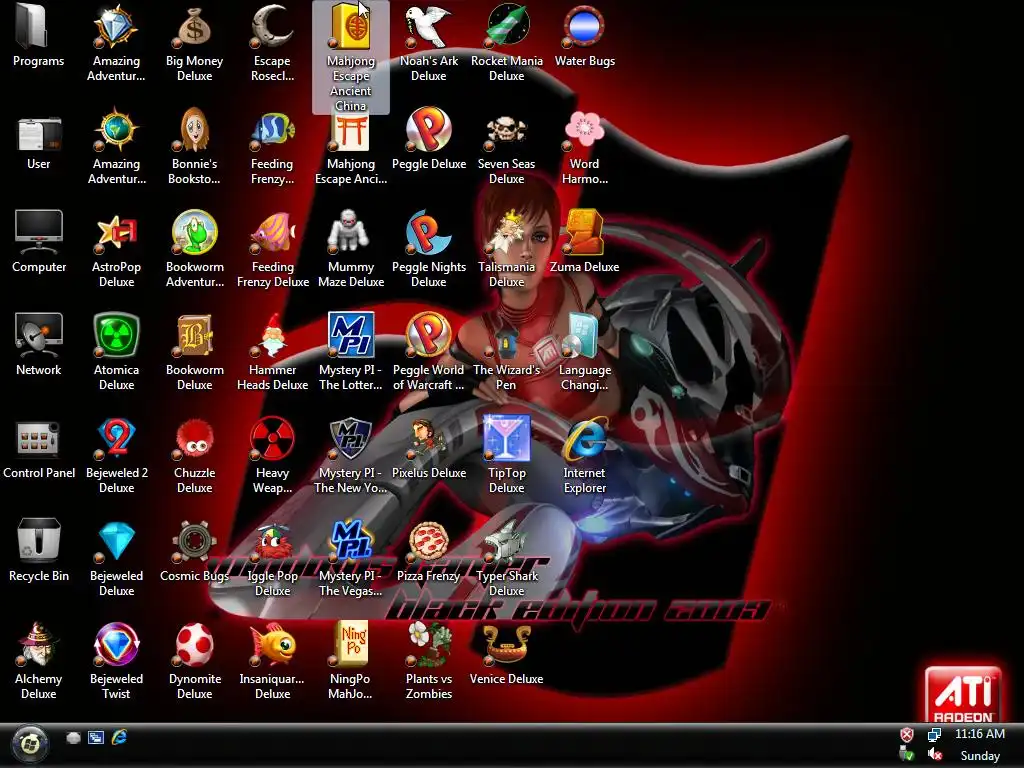Launch Atomica Deluxe shortcut
This screenshot has width=1024, height=768.
coord(116,336)
